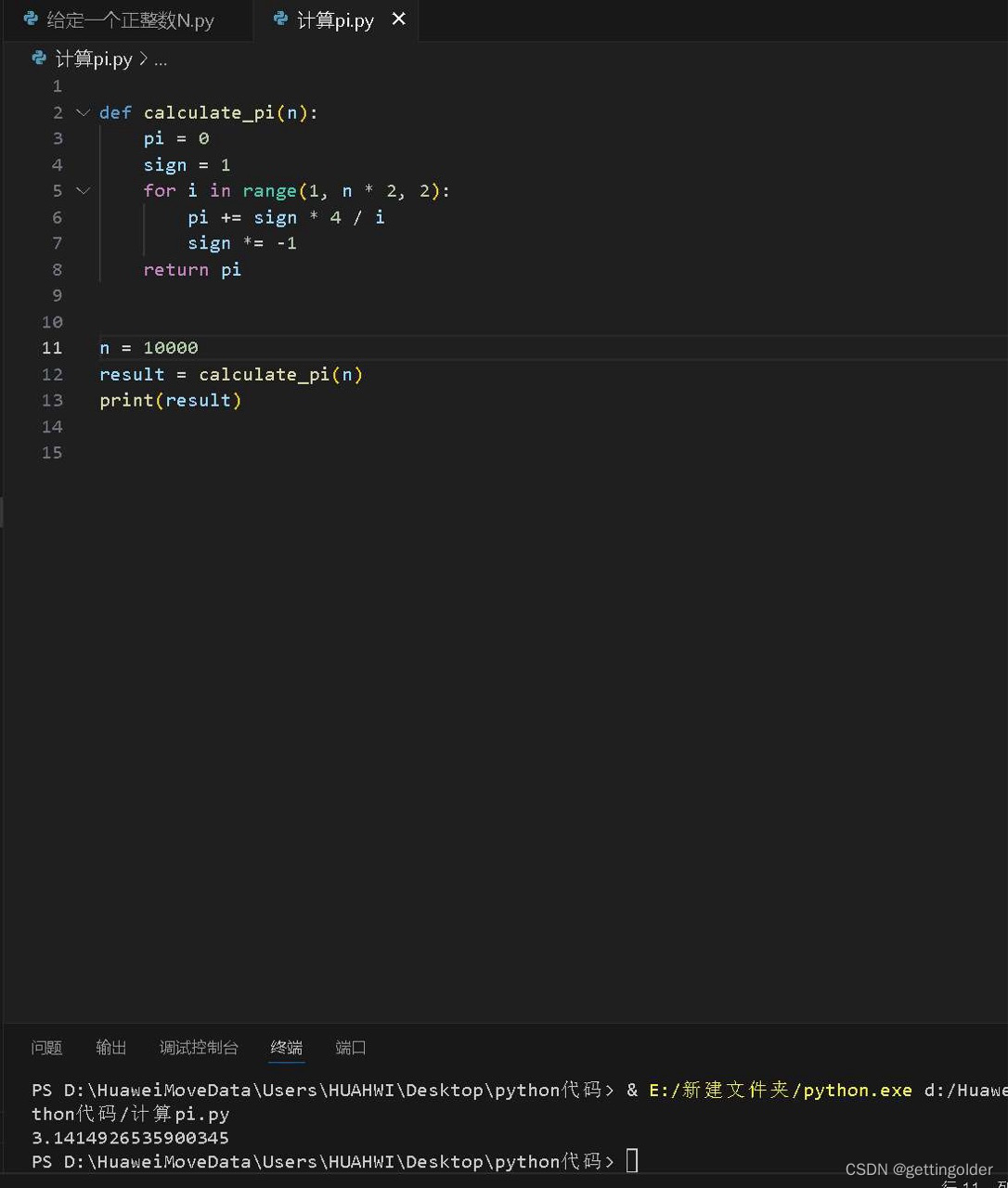The height and width of the screenshot is (1188, 1008).
Task: Switch to the 调试控制台 tab
Action: pos(199,1047)
